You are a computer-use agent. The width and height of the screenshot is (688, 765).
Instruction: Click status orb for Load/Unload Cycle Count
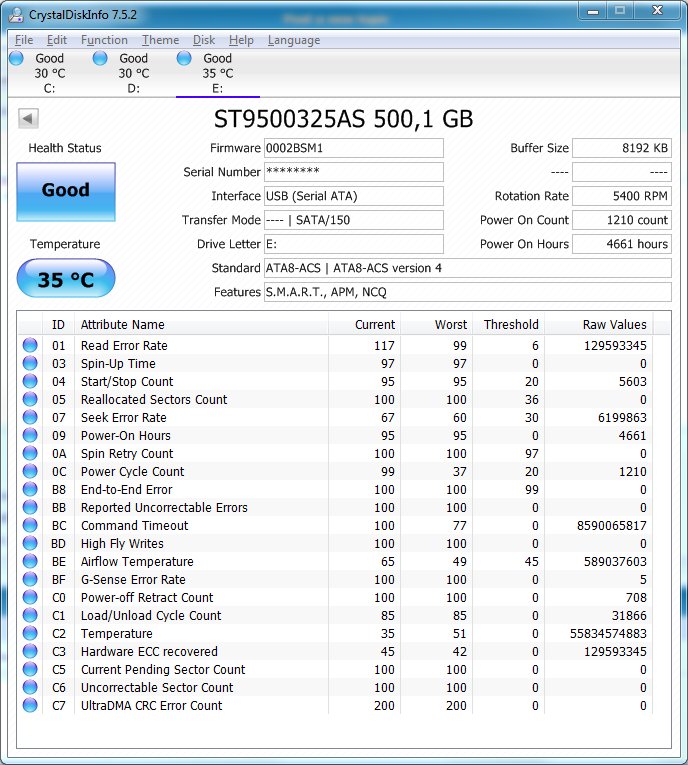[30, 615]
